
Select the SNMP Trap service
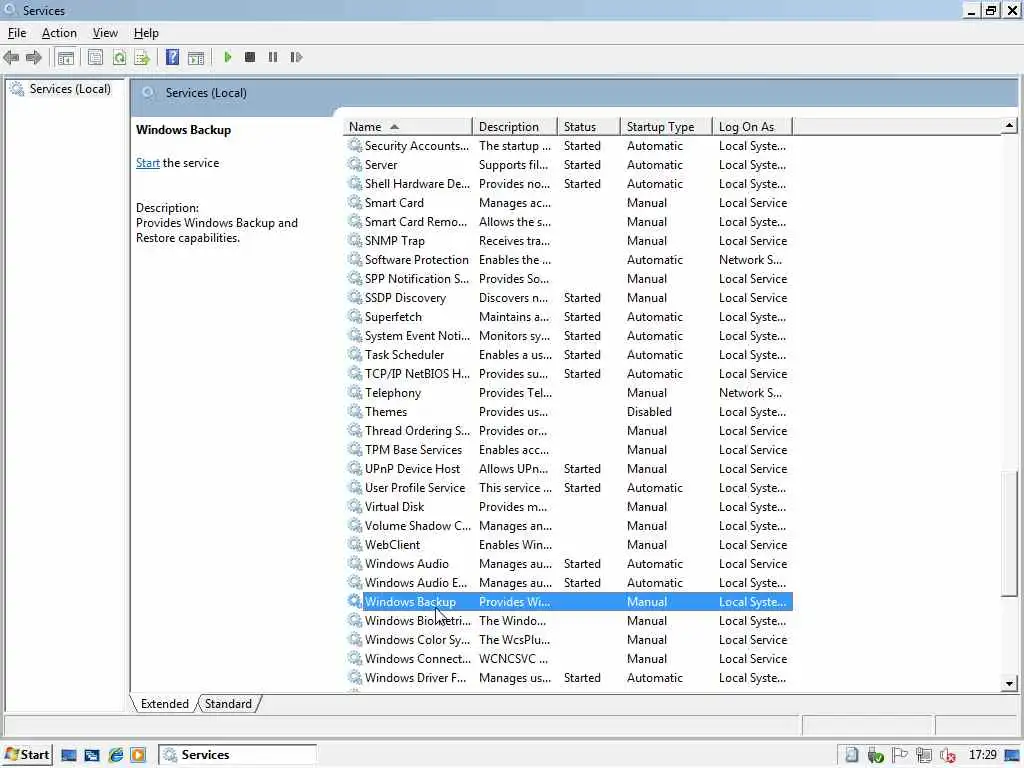coord(569,240)
